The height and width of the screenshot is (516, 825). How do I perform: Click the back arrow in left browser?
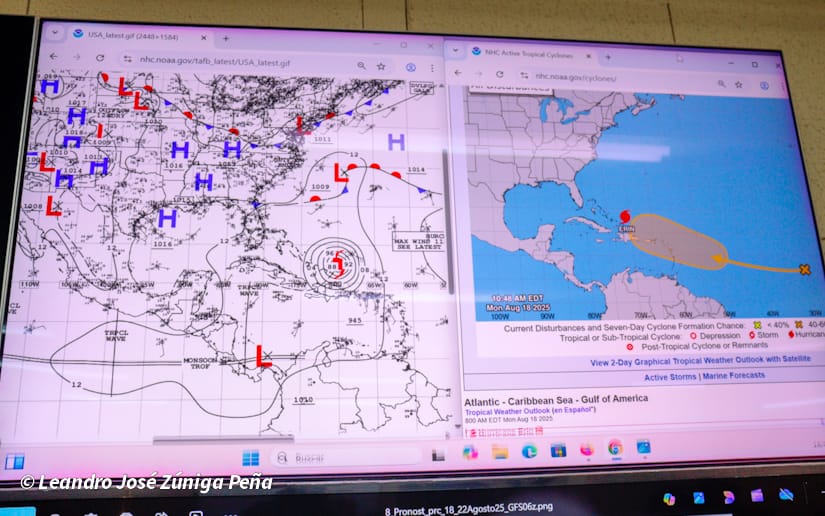coord(52,57)
